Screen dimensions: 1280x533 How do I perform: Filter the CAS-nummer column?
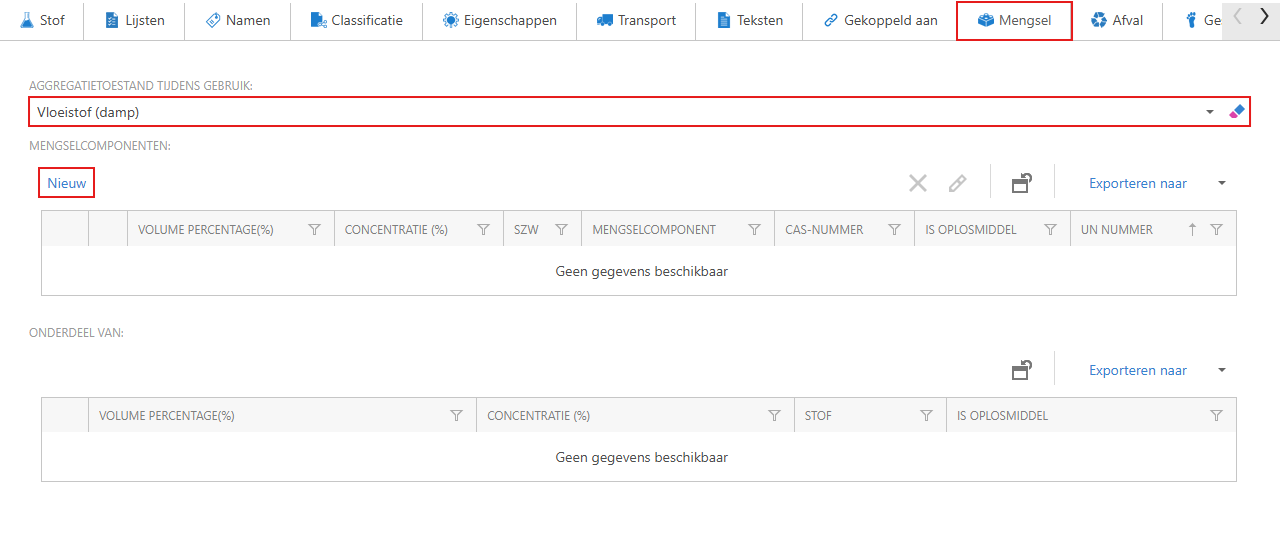pyautogui.click(x=895, y=230)
